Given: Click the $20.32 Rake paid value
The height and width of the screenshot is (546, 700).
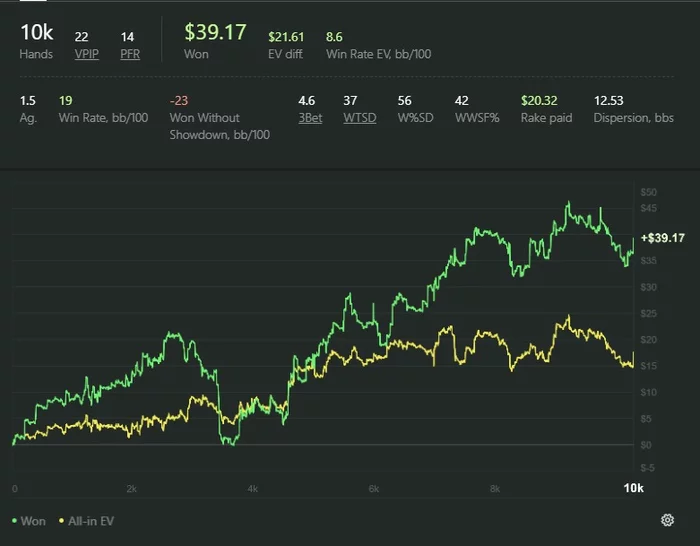Looking at the screenshot, I should 539,100.
